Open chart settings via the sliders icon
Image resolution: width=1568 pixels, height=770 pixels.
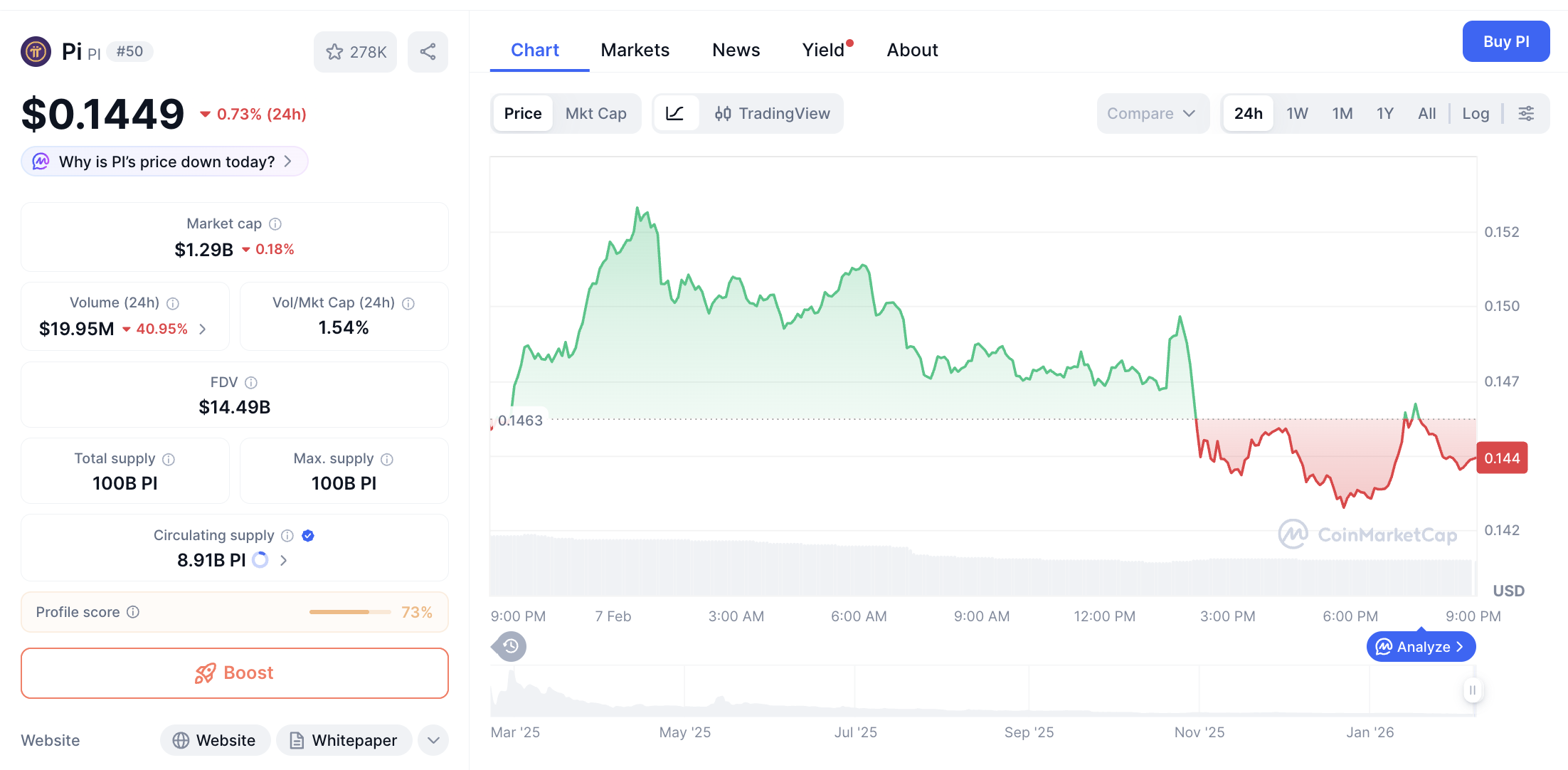point(1526,113)
